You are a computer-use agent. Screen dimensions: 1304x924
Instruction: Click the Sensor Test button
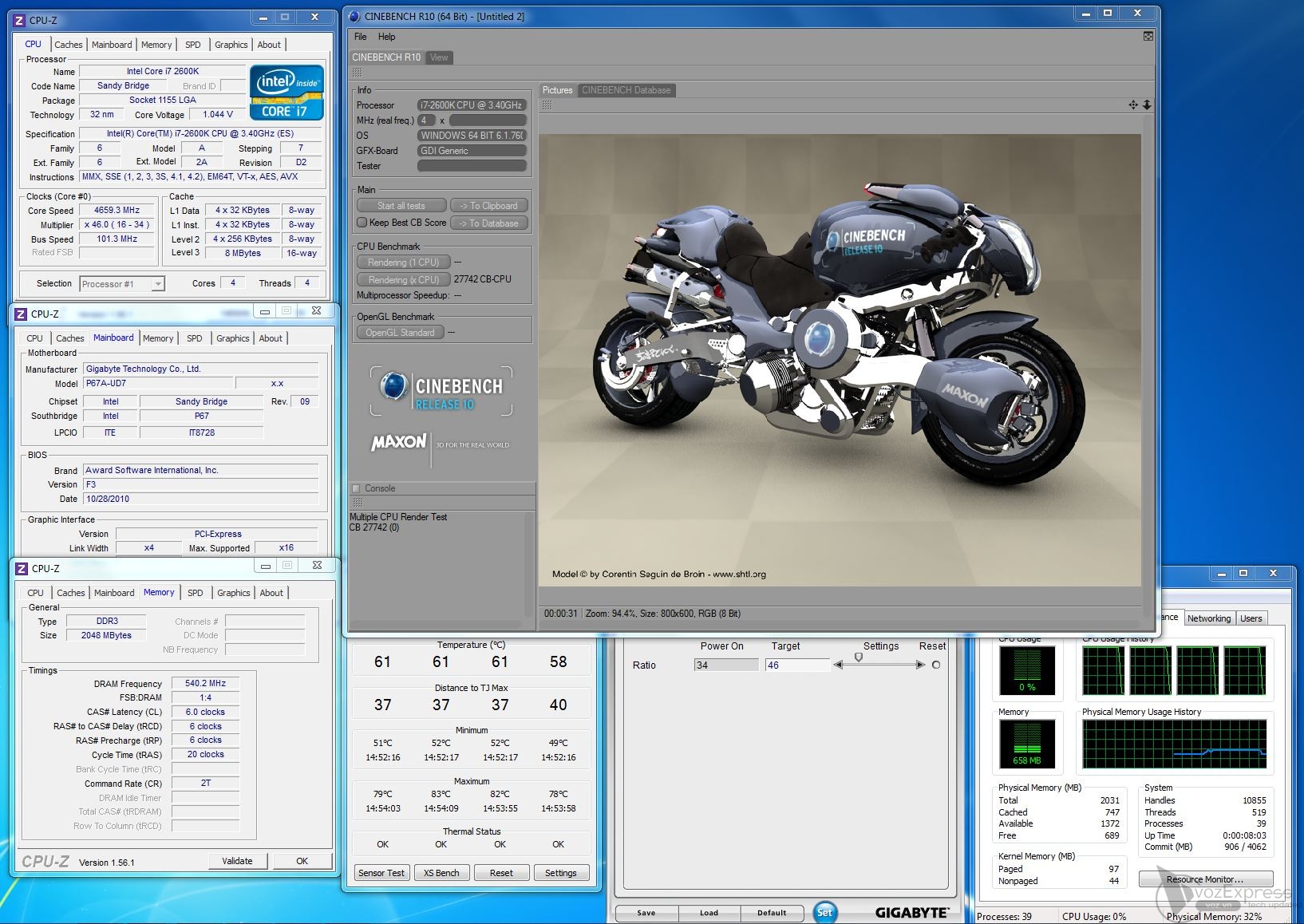click(x=381, y=873)
